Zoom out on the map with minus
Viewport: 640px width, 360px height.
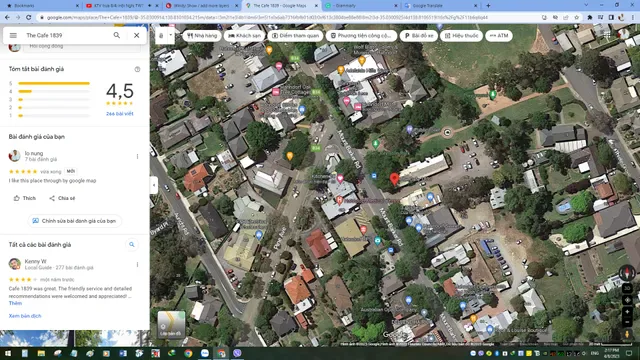(627, 322)
